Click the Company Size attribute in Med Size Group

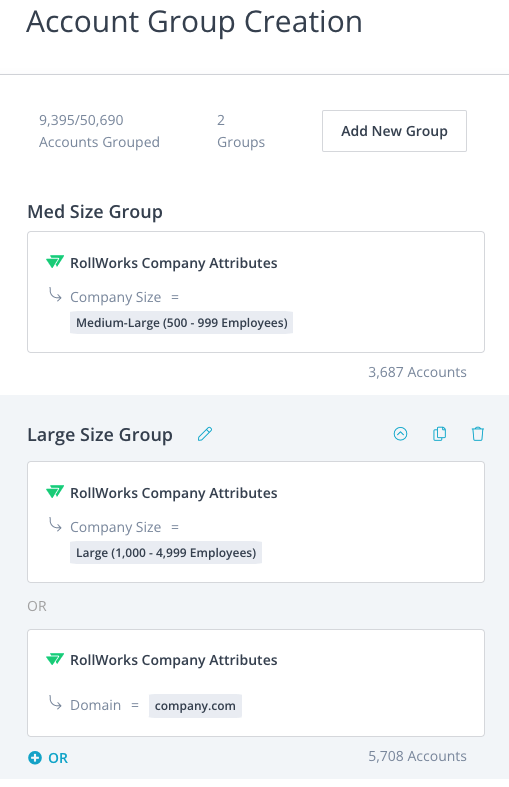coord(115,297)
